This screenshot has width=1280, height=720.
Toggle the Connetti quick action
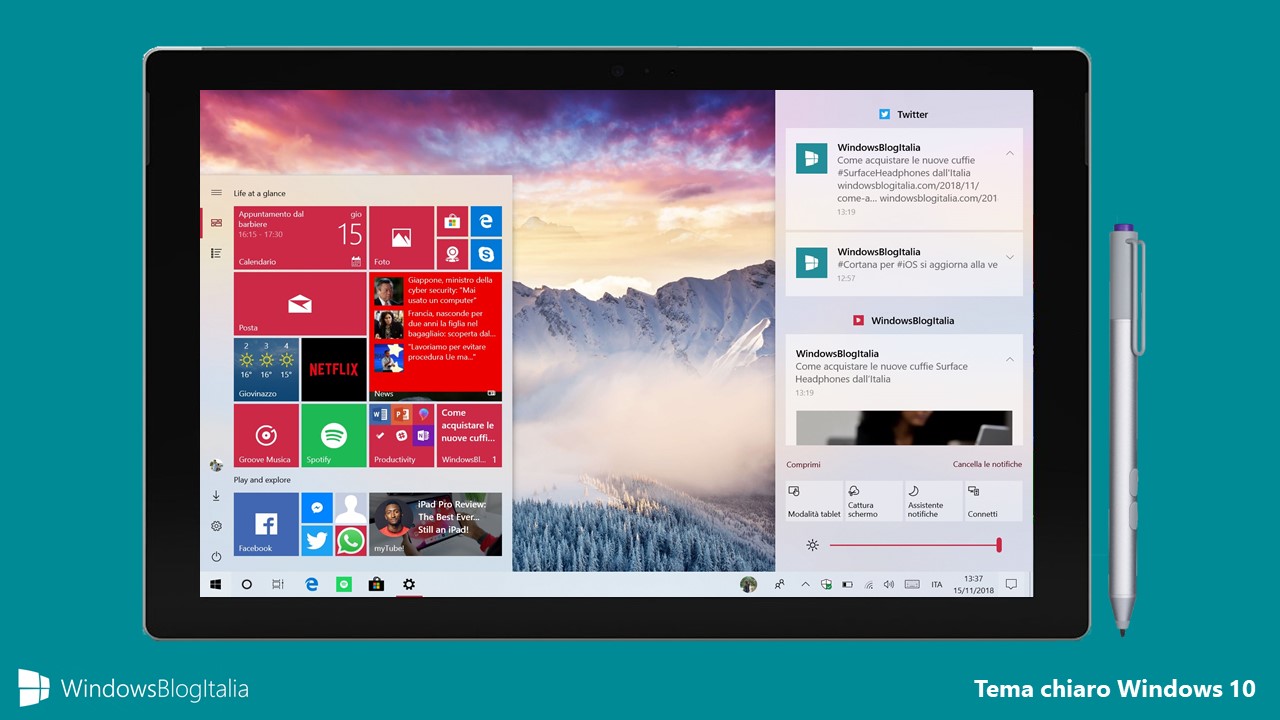tap(993, 501)
